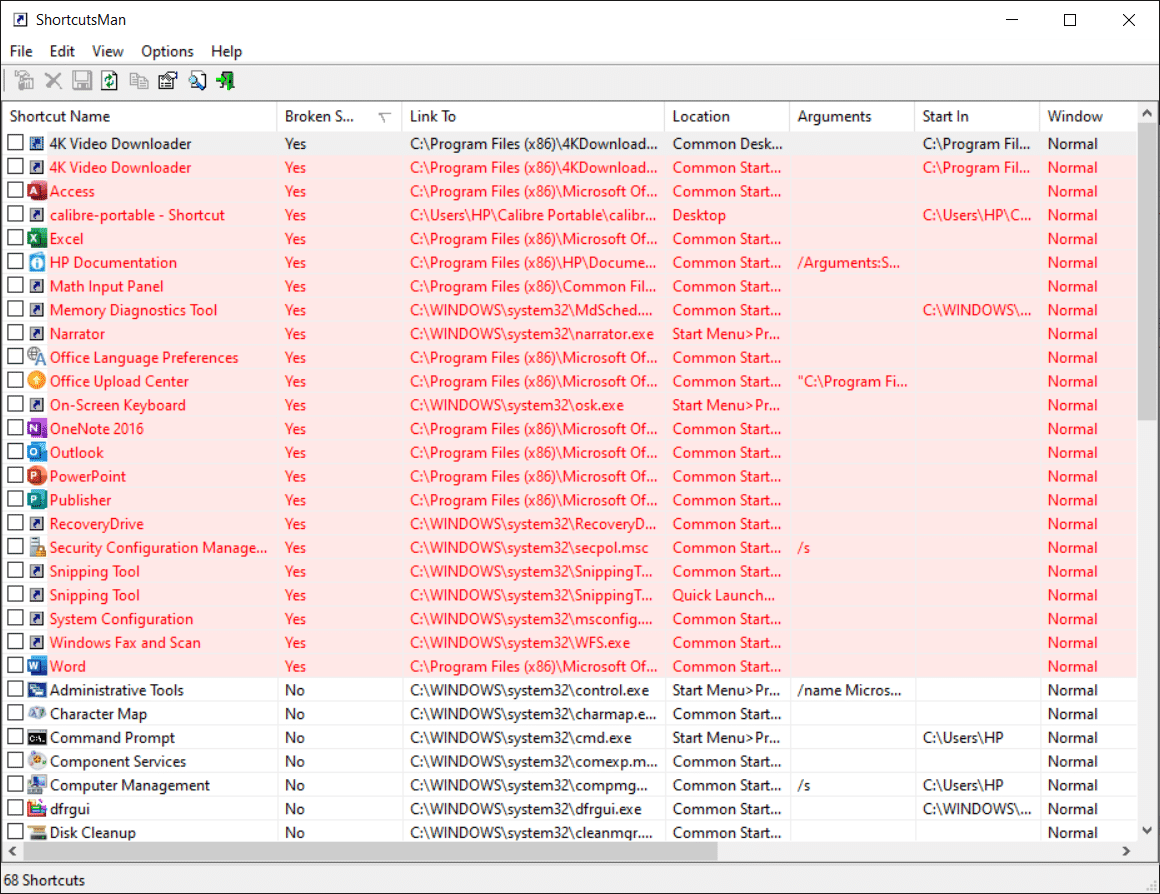This screenshot has width=1160, height=894.
Task: Click the Word application icon
Action: tap(36, 666)
